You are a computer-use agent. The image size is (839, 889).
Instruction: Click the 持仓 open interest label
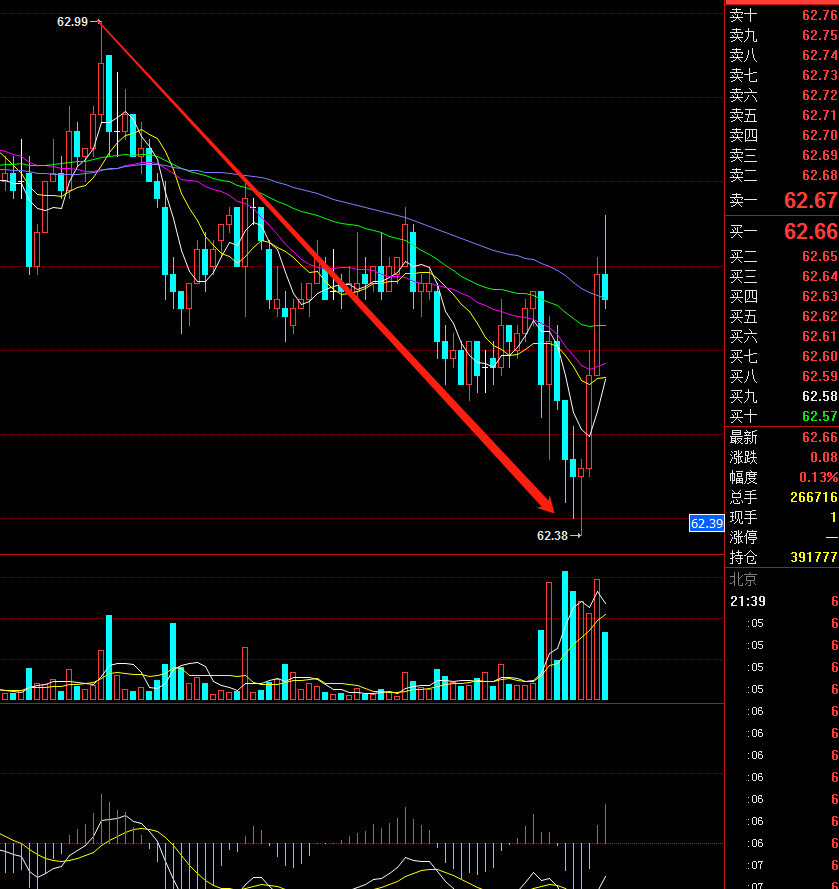(x=743, y=557)
